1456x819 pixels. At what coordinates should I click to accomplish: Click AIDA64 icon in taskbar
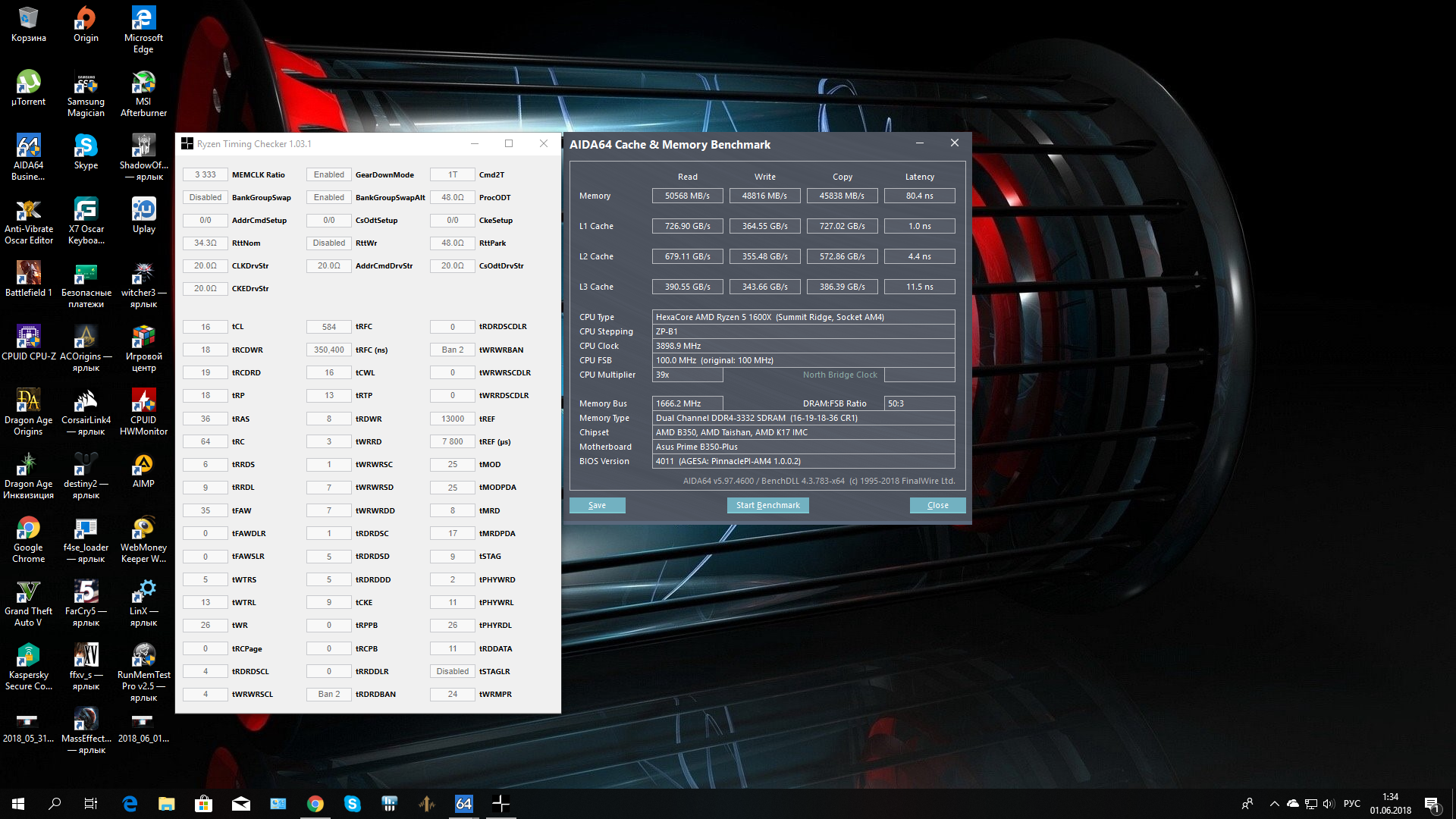tap(463, 804)
